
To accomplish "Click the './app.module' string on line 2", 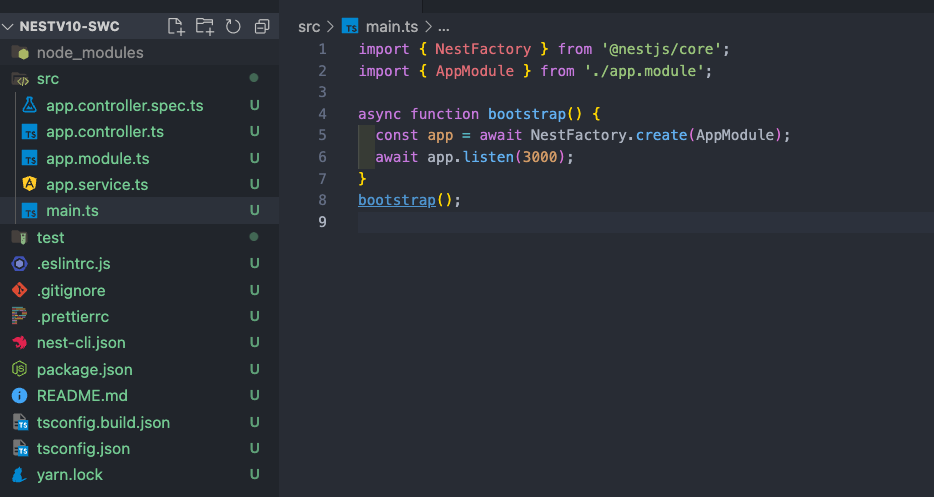I will pos(644,71).
